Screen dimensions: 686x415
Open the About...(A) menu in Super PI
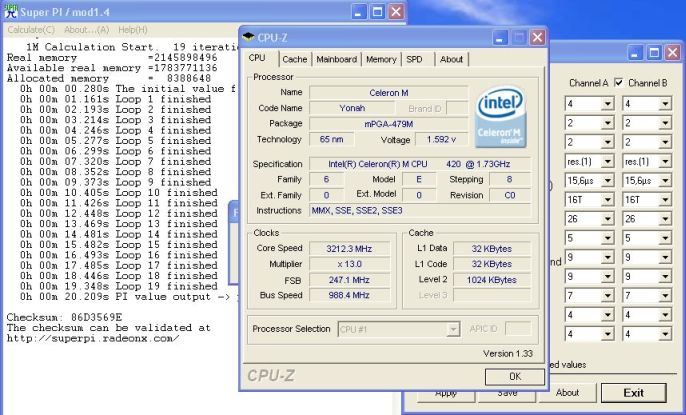(x=86, y=30)
